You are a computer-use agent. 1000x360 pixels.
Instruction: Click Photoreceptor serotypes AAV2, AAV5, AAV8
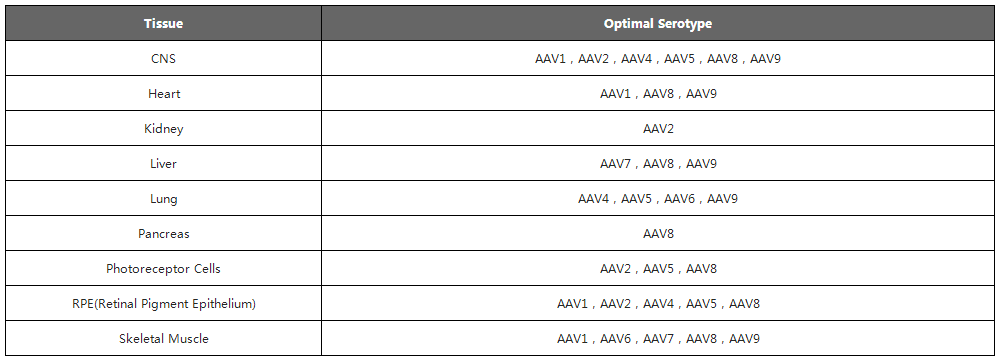click(x=658, y=269)
